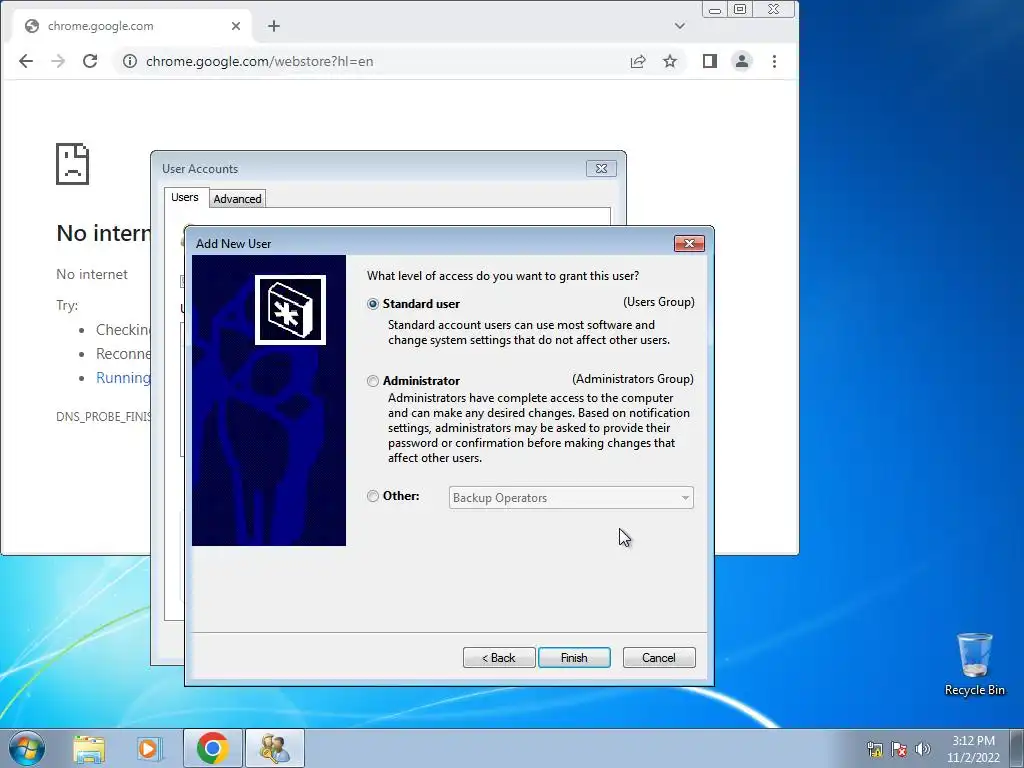Viewport: 1024px width, 768px height.
Task: Launch Windows Media Player from taskbar
Action: click(150, 748)
